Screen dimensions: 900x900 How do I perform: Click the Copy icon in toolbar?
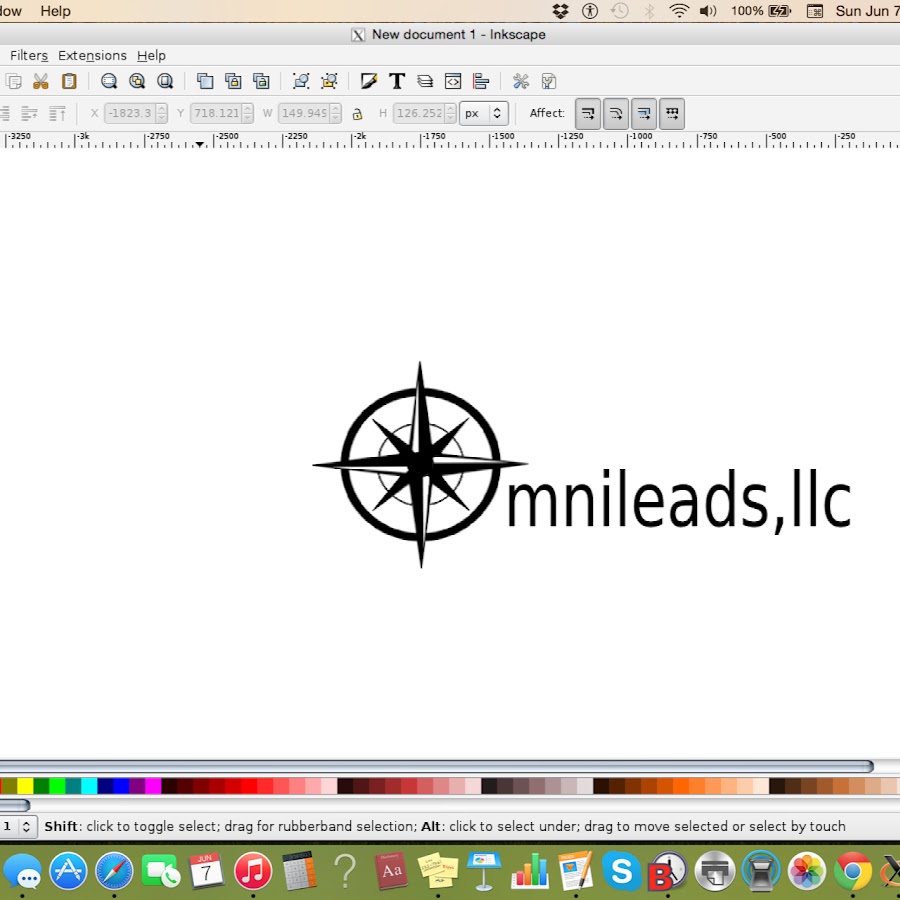[x=14, y=81]
